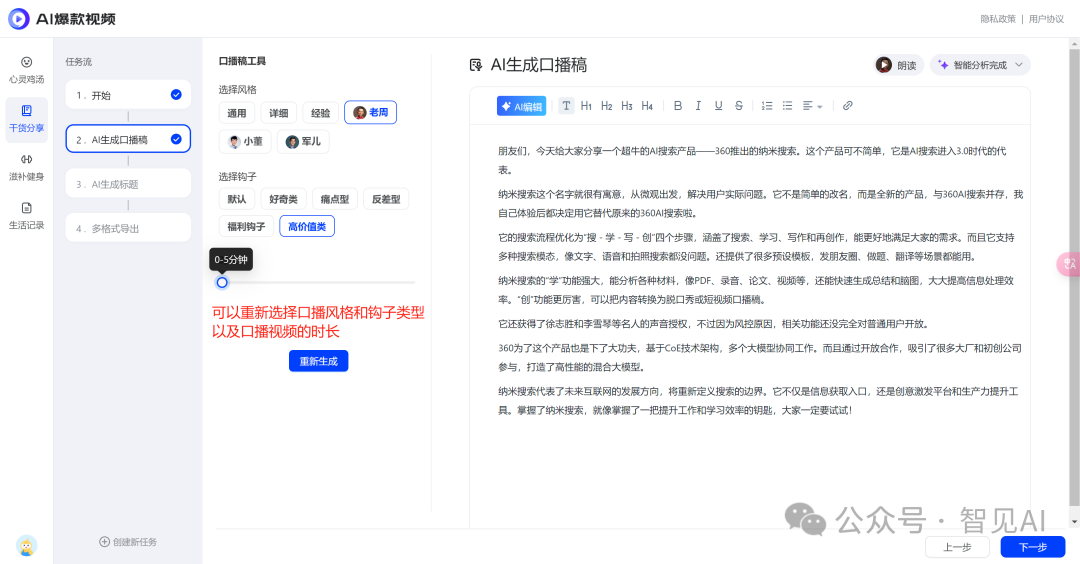Click the underline icon
This screenshot has height=564, width=1080.
click(x=718, y=106)
